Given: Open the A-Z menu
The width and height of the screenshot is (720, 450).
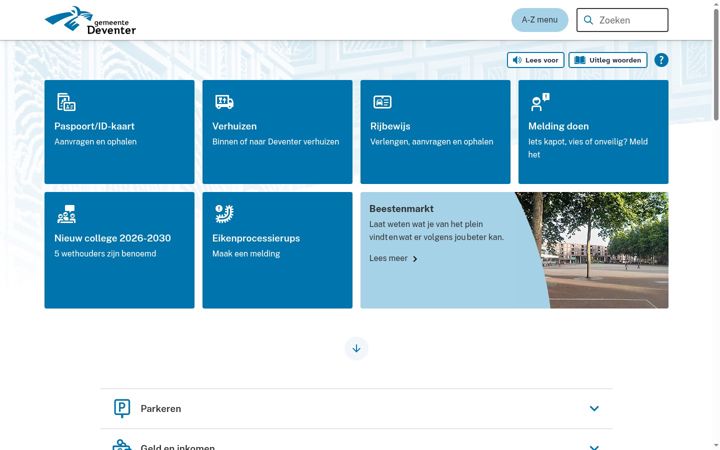Looking at the screenshot, I should tap(540, 20).
